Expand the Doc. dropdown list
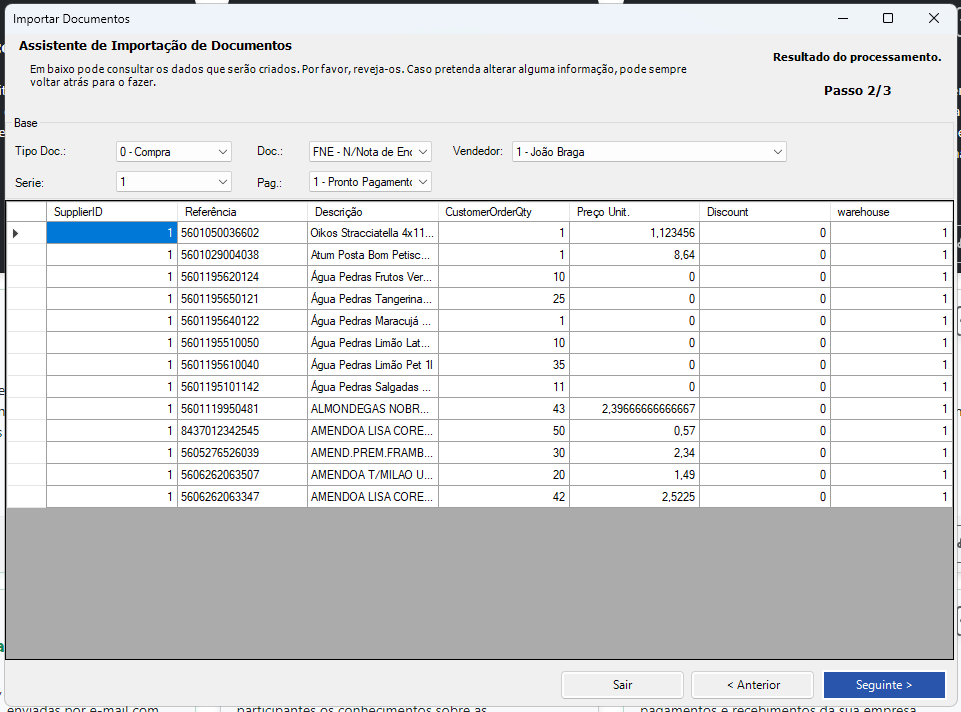Screen dimensions: 961x712 [370, 152]
